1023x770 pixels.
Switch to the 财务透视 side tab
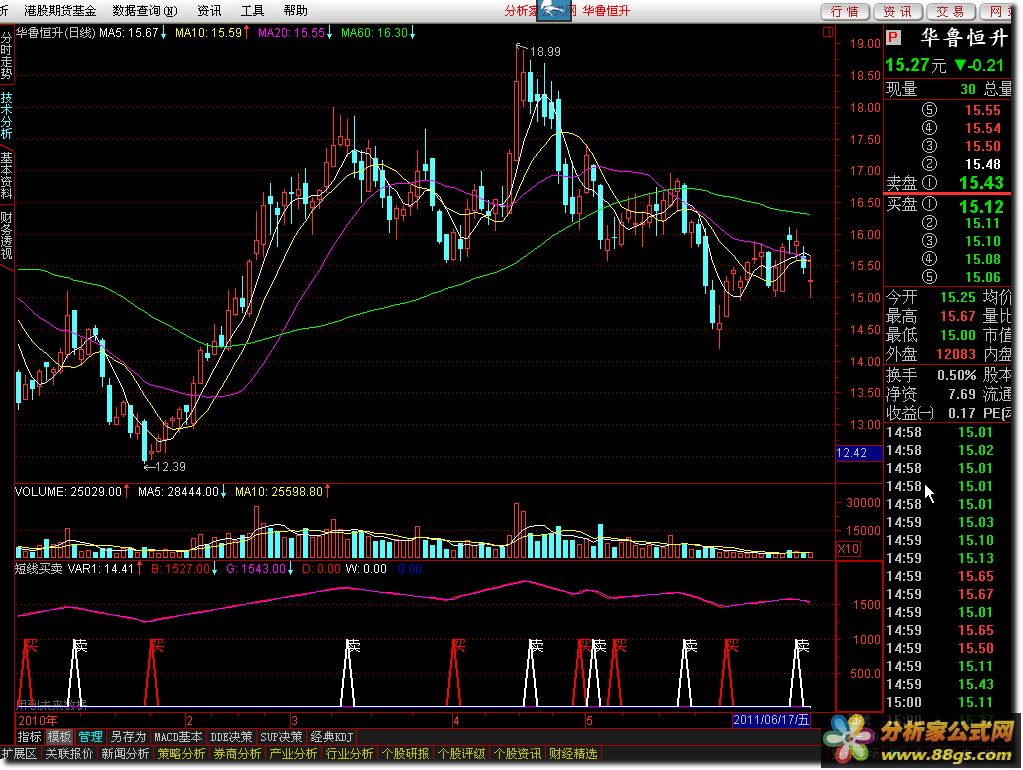coord(7,236)
